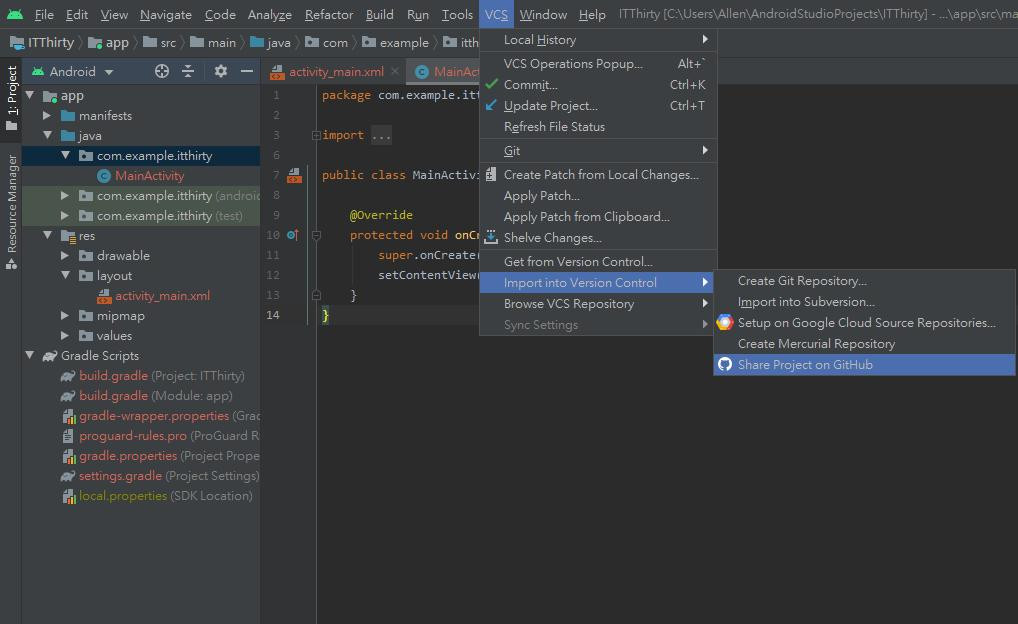
Task: Open the Refactor menu
Action: coord(329,14)
